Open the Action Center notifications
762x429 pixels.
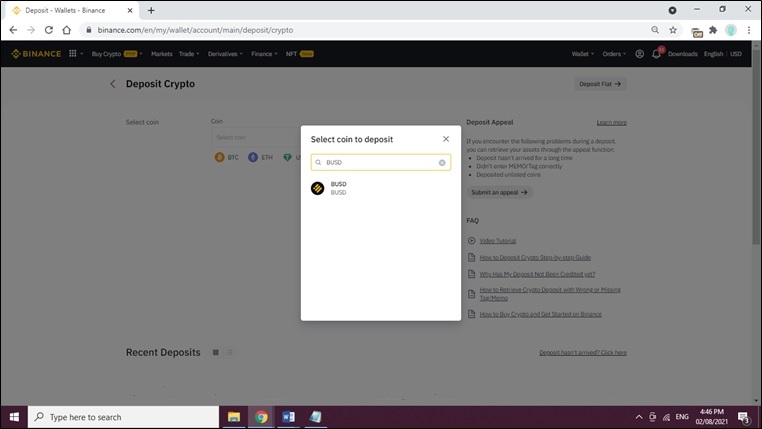click(744, 417)
